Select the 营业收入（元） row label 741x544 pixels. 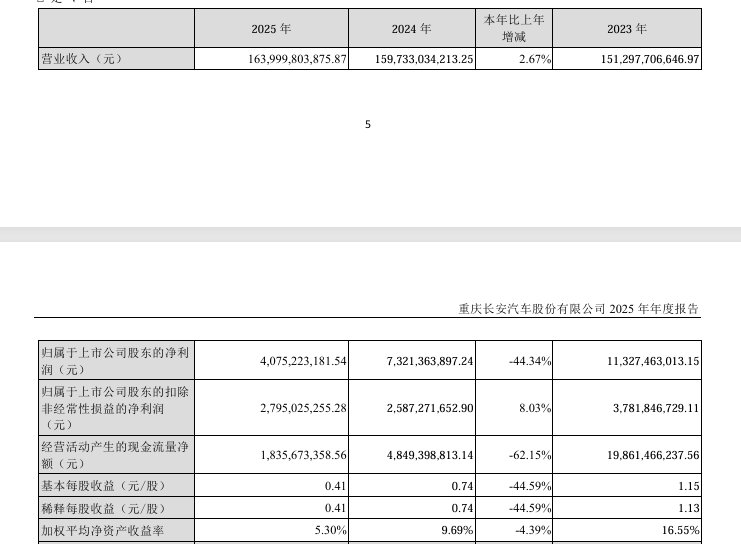click(x=80, y=59)
